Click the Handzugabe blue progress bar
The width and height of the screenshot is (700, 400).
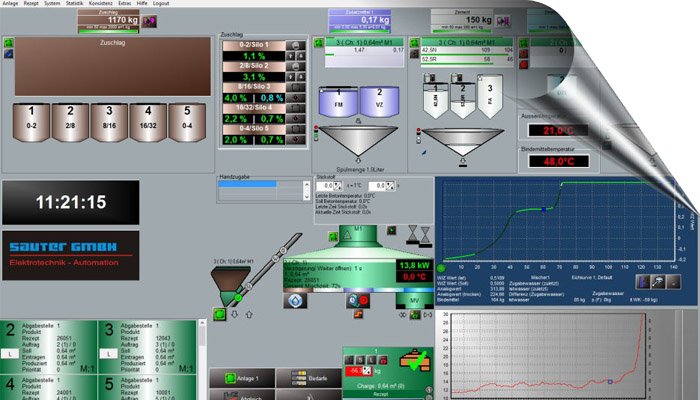point(245,186)
